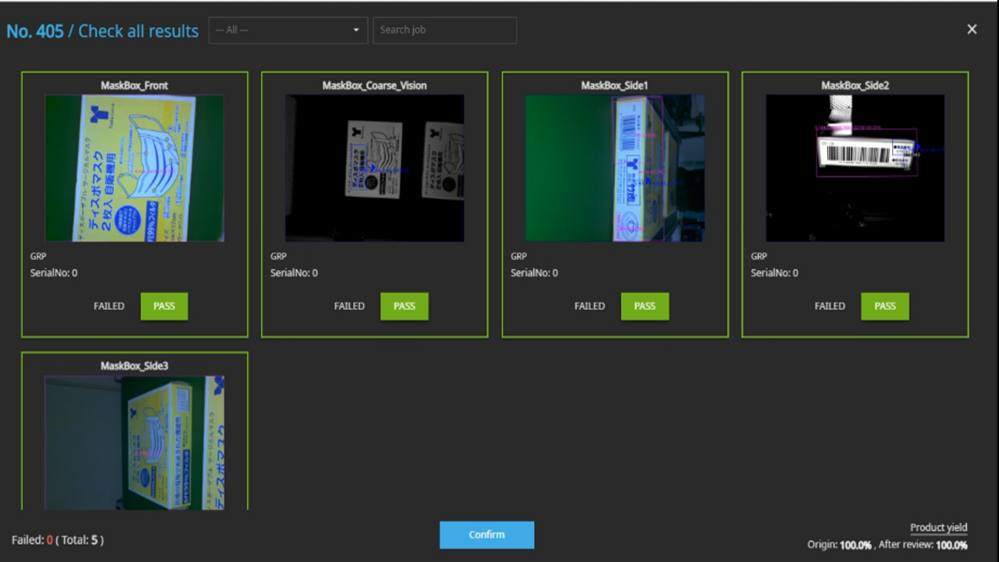999x562 pixels.
Task: Choose PASS for MaskBox_Side2
Action: [x=884, y=306]
